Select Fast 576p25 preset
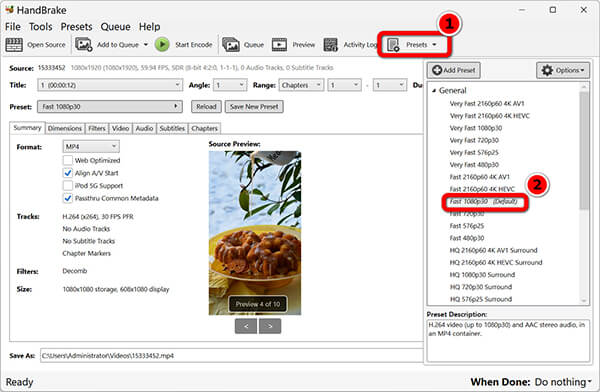Viewport: 600px width, 392px height. click(467, 226)
